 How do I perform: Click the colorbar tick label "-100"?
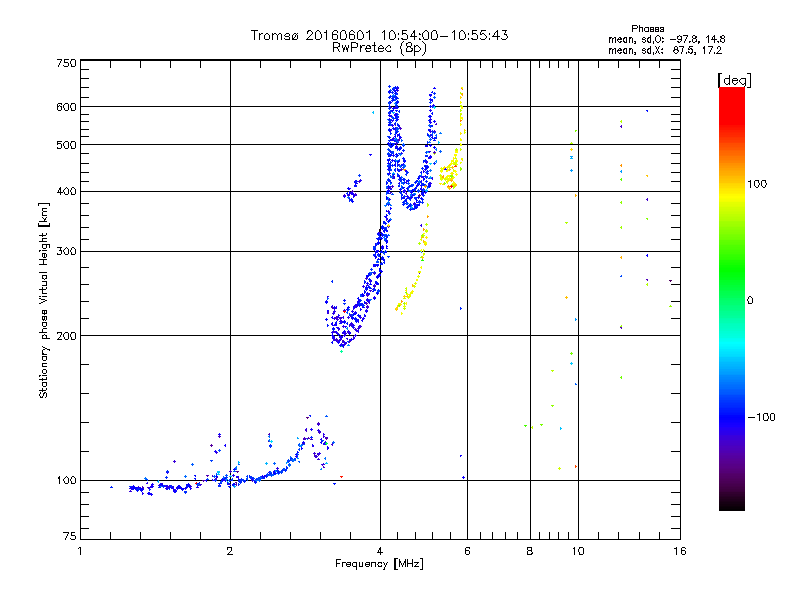pyautogui.click(x=761, y=417)
